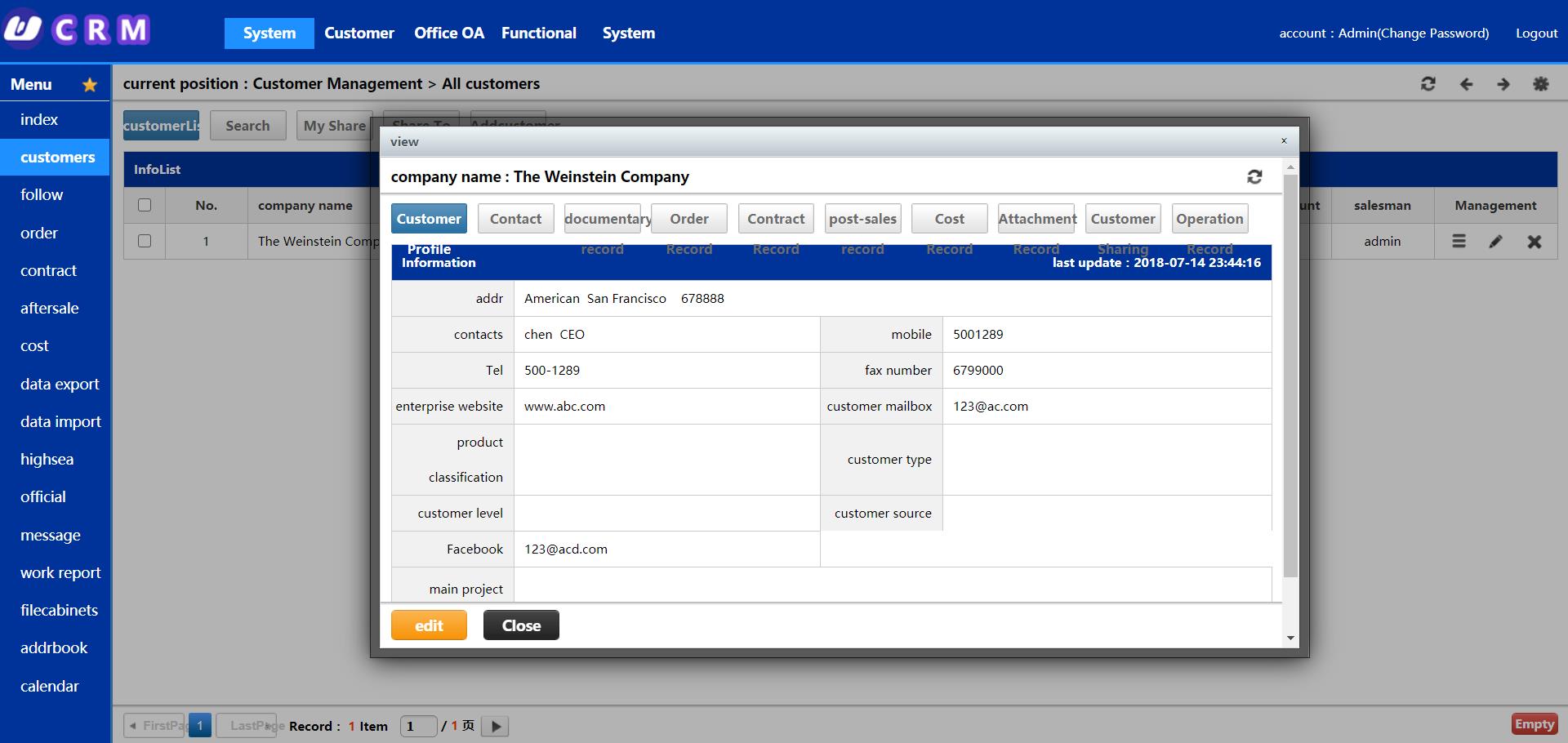Open calendar in the sidebar
This screenshot has height=743, width=1568.
click(x=55, y=686)
